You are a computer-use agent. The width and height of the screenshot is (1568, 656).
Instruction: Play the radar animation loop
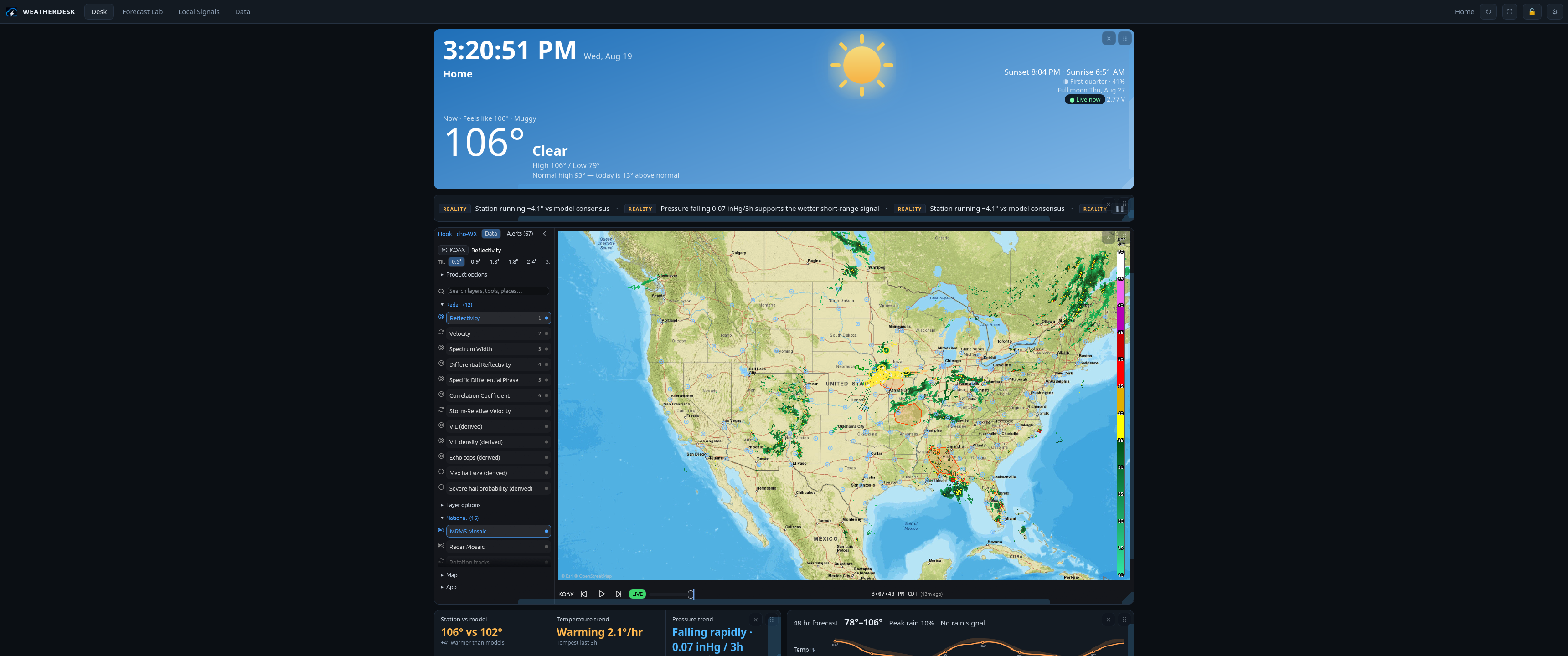pyautogui.click(x=601, y=594)
